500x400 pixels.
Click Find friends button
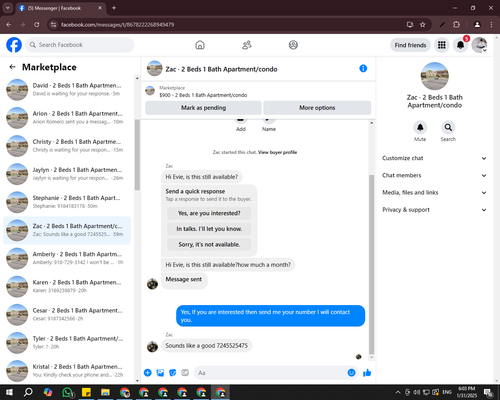(x=410, y=45)
